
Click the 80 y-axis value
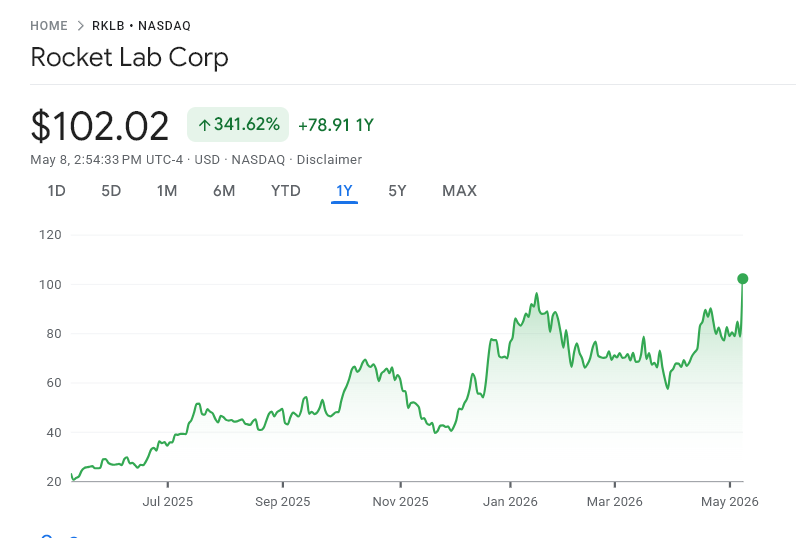(54, 334)
